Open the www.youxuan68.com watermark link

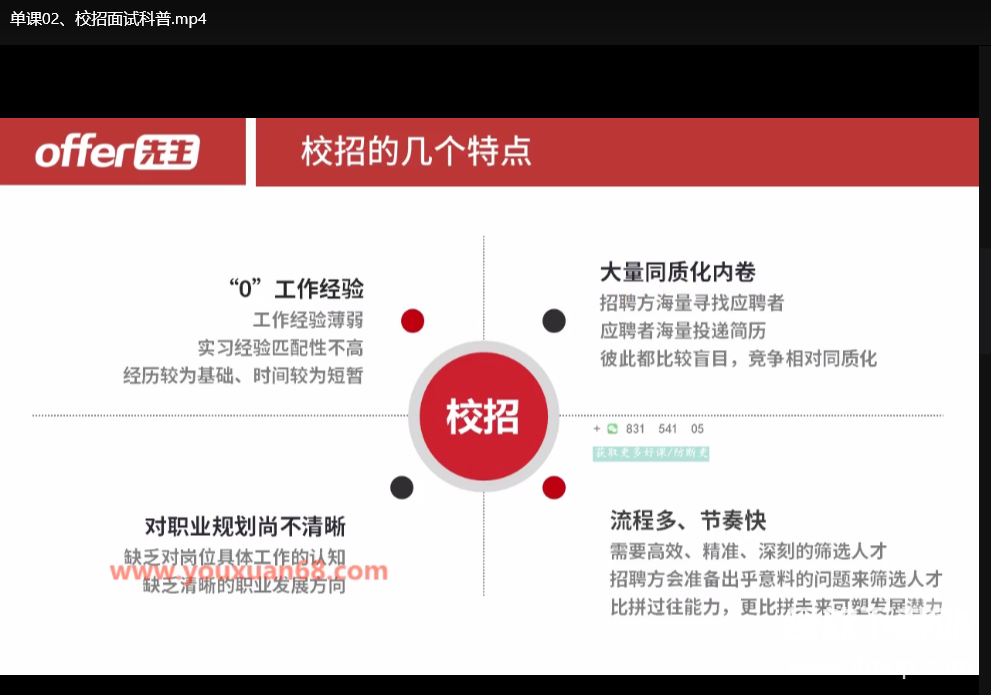(x=248, y=571)
